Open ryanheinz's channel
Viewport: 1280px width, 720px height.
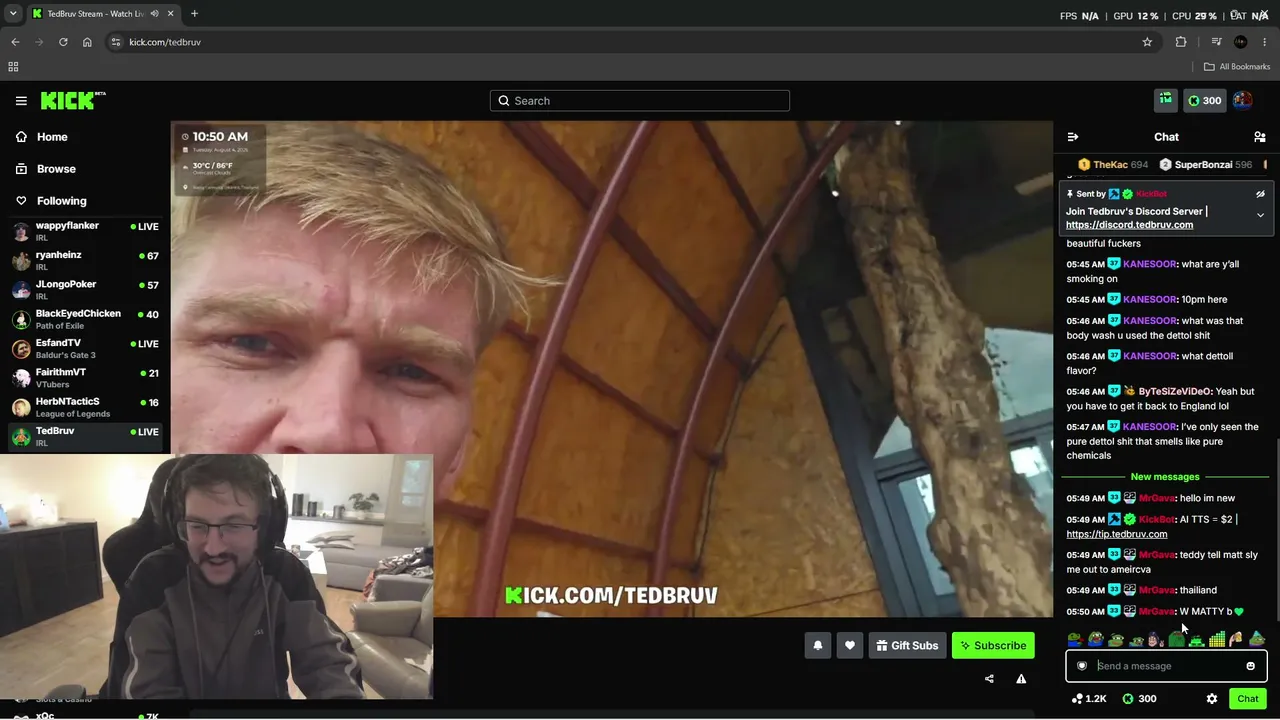(x=85, y=261)
